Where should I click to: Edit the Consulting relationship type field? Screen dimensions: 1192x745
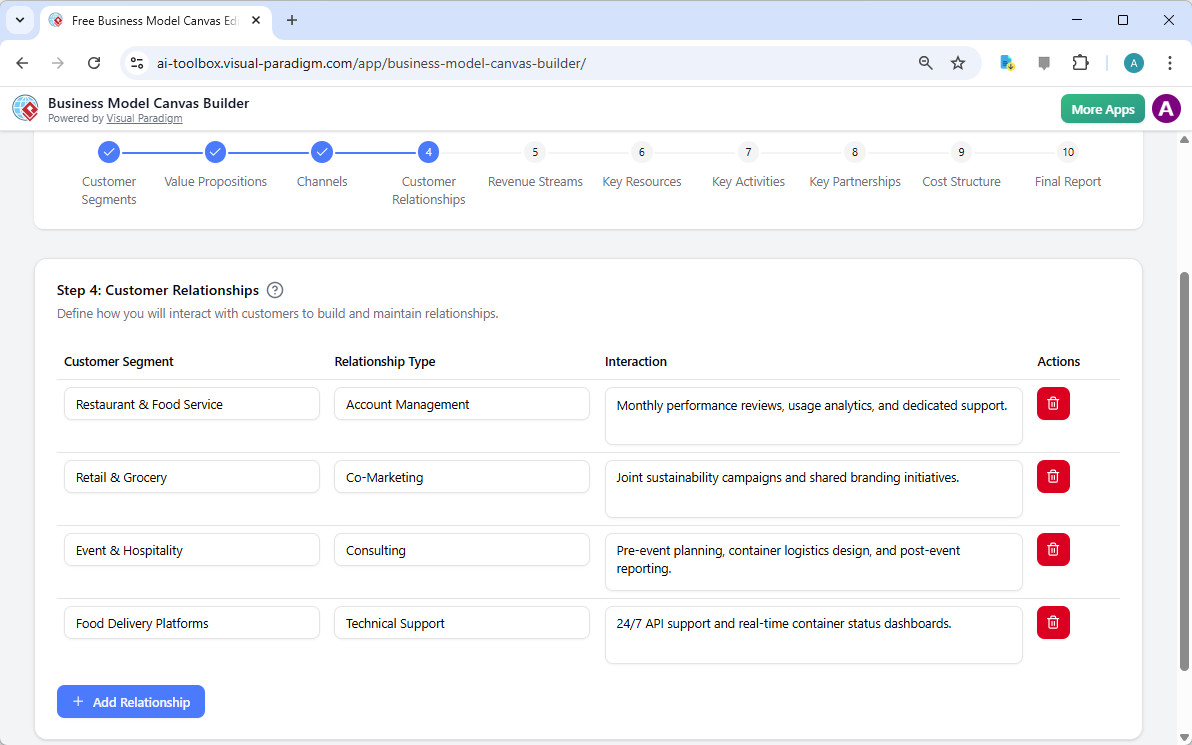461,549
